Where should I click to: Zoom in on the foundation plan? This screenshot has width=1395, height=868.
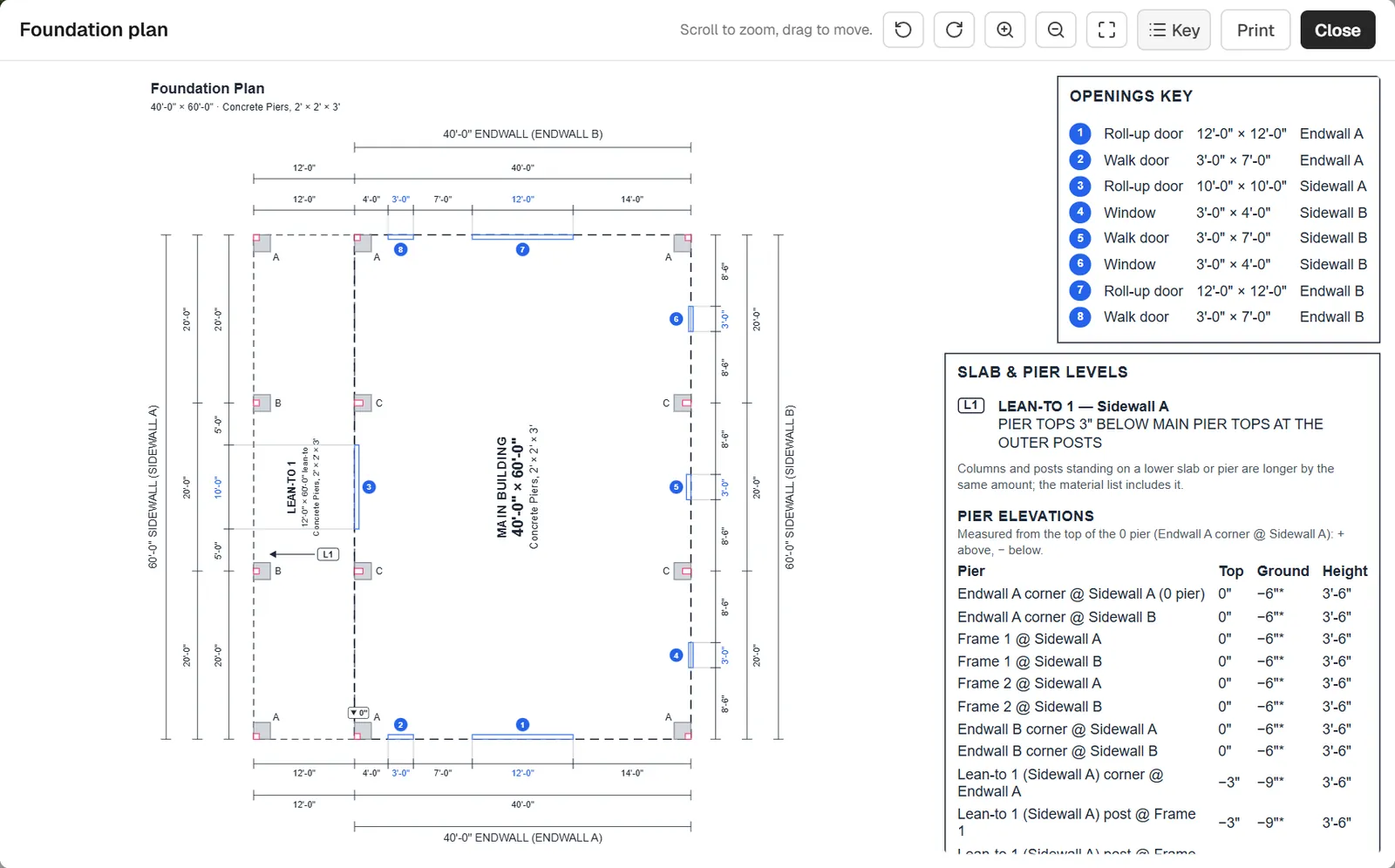pyautogui.click(x=1005, y=30)
